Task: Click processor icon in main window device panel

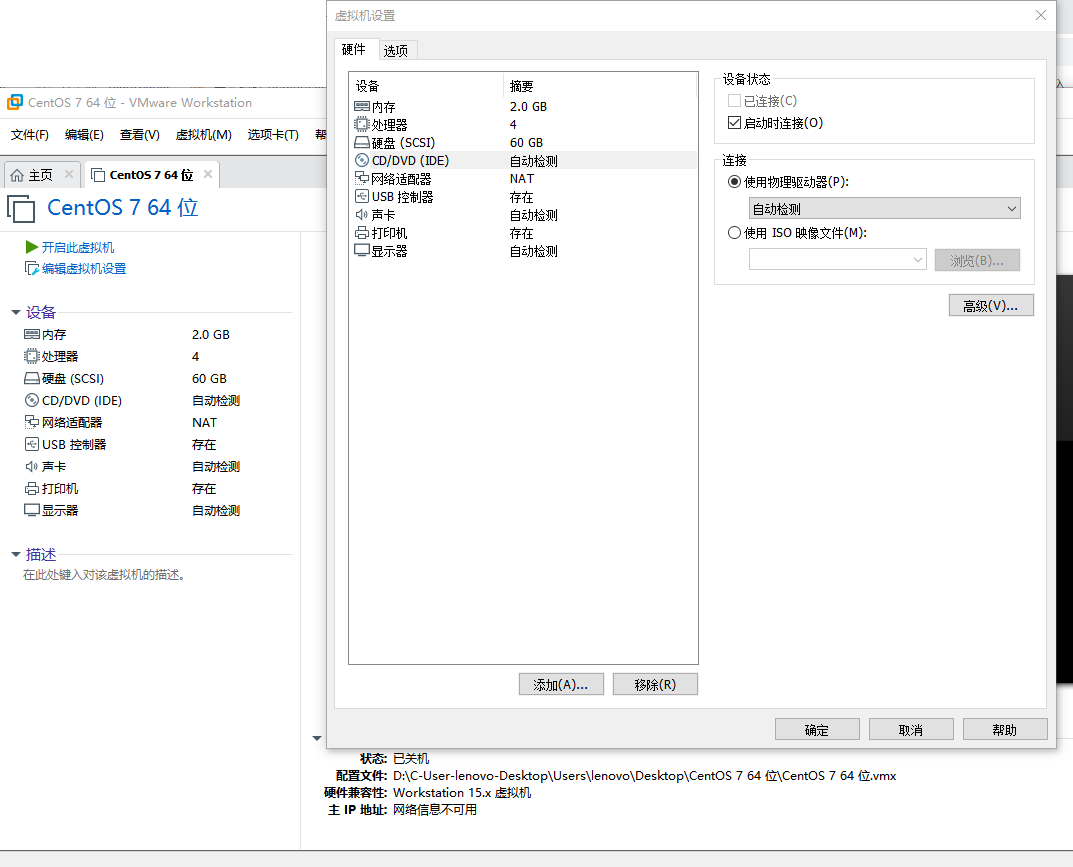Action: coord(32,356)
